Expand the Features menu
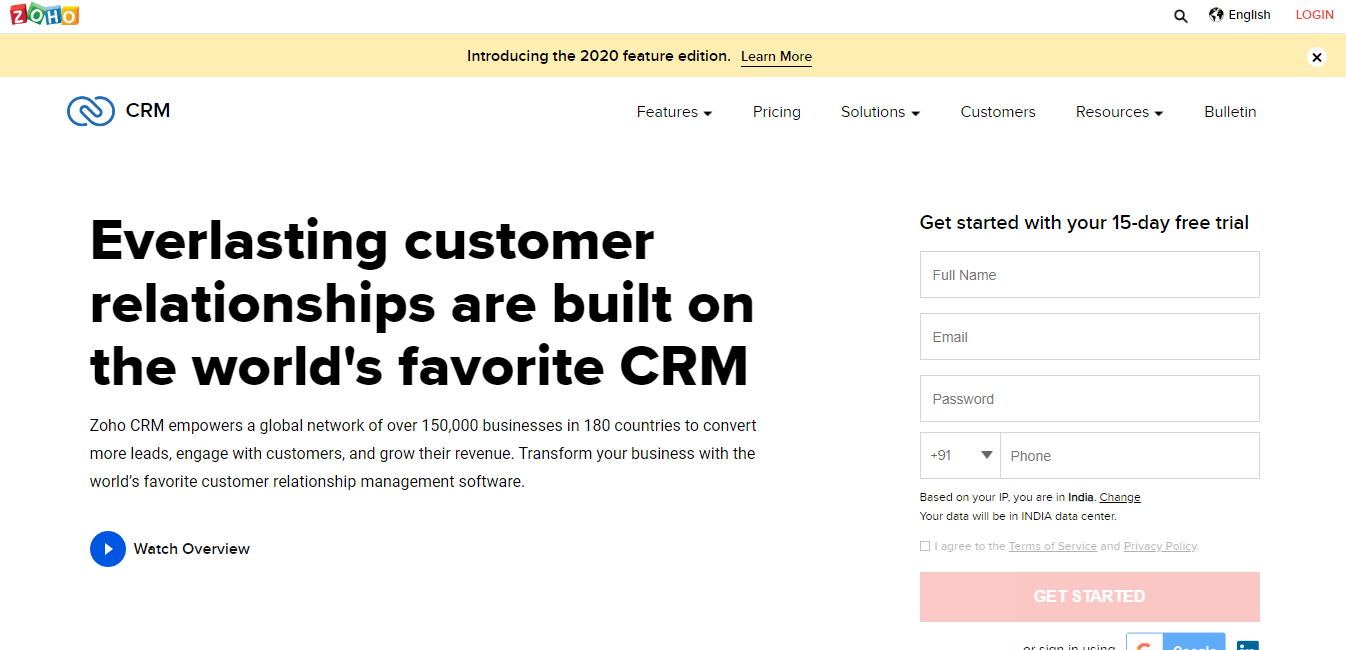The height and width of the screenshot is (650, 1346). pos(674,112)
